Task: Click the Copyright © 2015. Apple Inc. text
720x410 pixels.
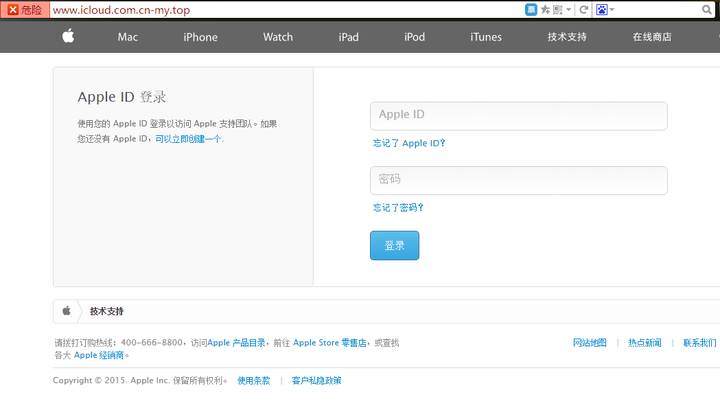Action: click(110, 381)
